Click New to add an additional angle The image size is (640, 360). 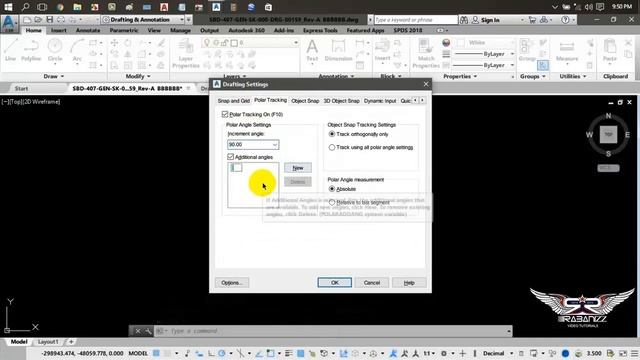[x=298, y=168]
